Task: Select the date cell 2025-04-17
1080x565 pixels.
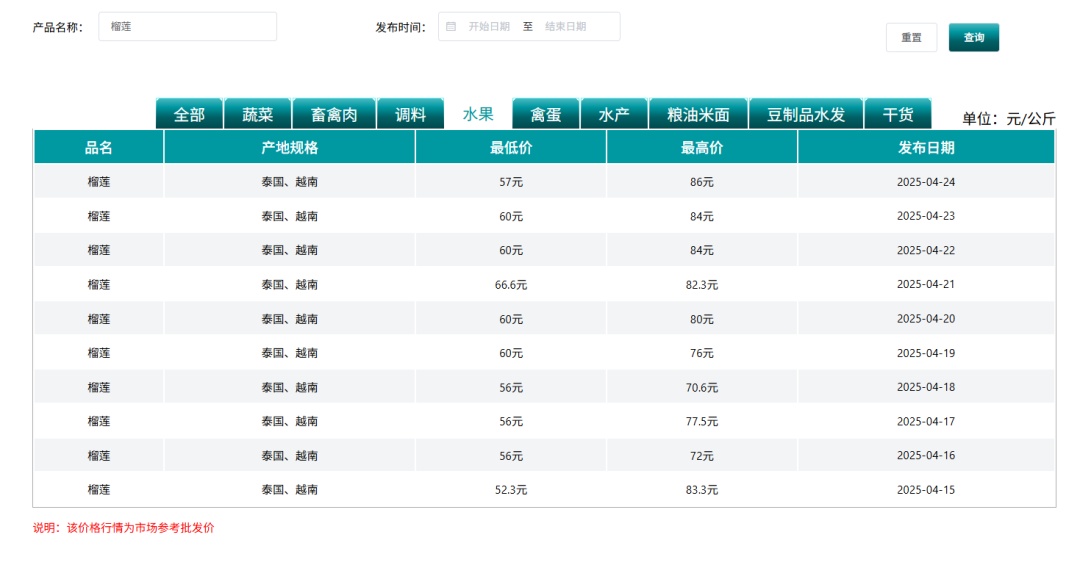Action: tap(926, 421)
